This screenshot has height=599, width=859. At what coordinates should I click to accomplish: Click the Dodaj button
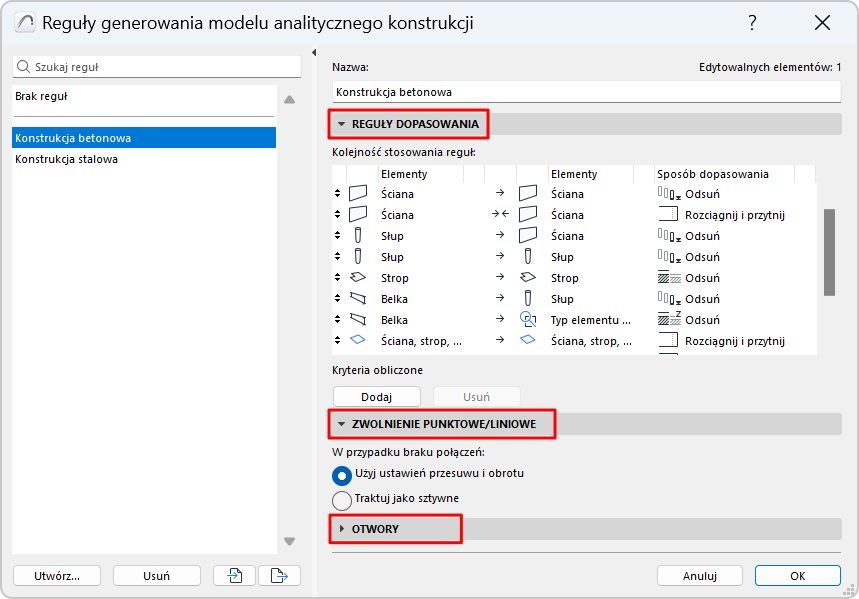pyautogui.click(x=377, y=396)
